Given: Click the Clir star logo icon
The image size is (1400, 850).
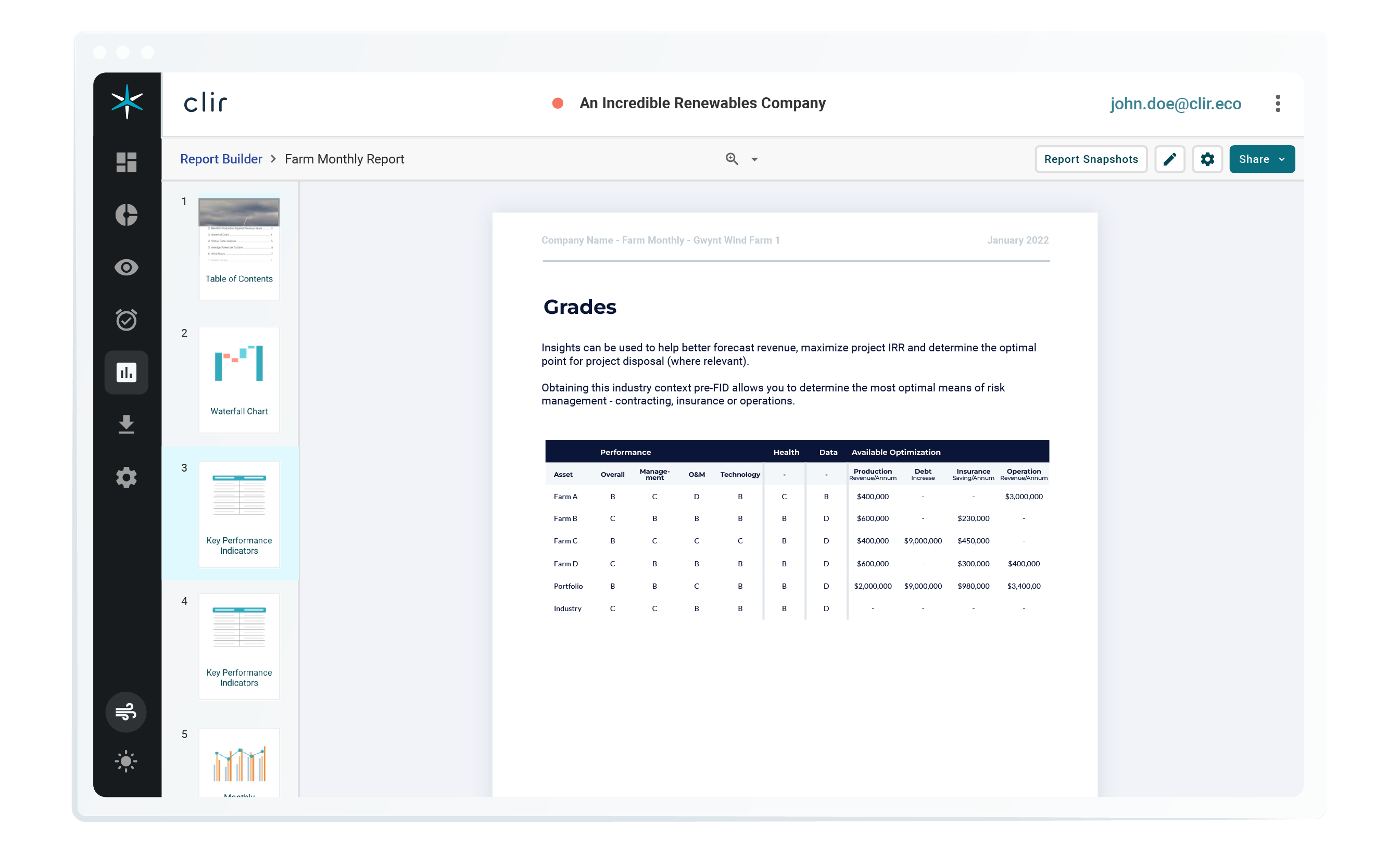Looking at the screenshot, I should tap(127, 102).
